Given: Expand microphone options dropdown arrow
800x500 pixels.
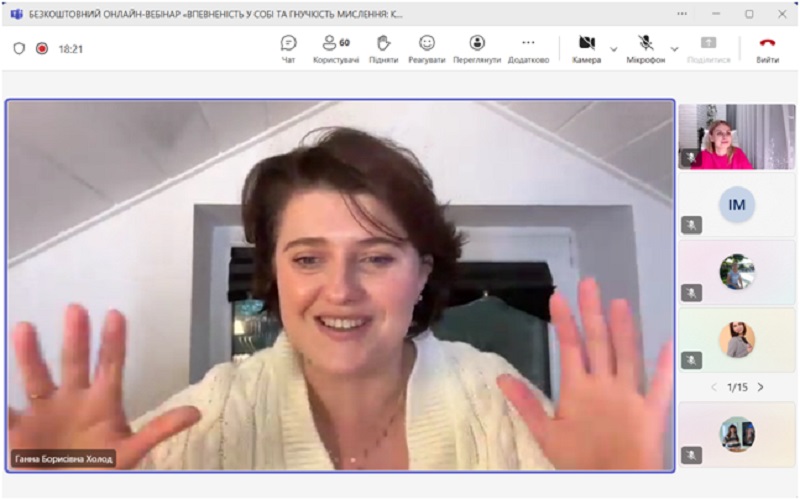Looking at the screenshot, I should point(674,48).
